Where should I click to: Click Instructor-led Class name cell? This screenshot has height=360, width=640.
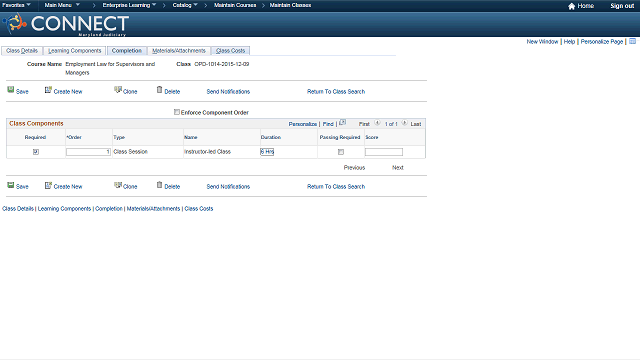click(207, 152)
